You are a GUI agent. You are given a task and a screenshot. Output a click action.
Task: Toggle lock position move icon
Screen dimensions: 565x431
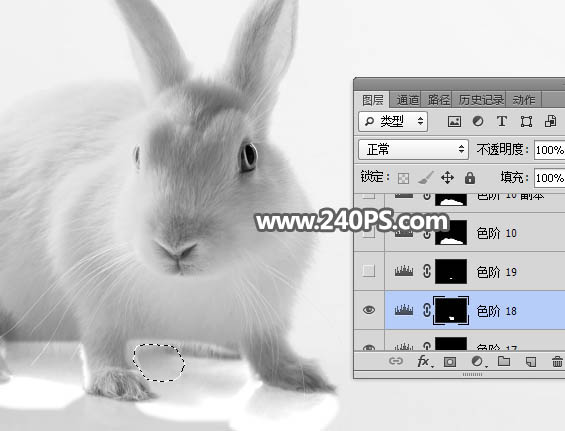click(x=447, y=178)
